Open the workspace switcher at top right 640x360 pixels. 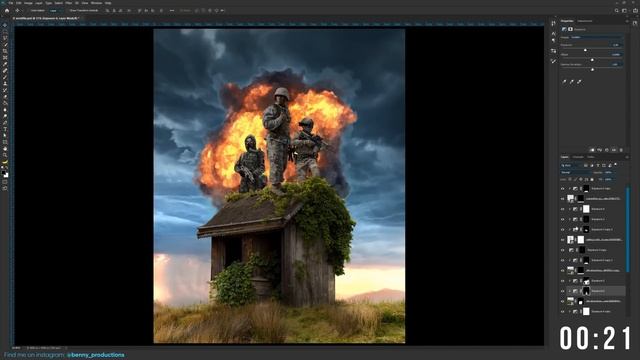pos(625,11)
